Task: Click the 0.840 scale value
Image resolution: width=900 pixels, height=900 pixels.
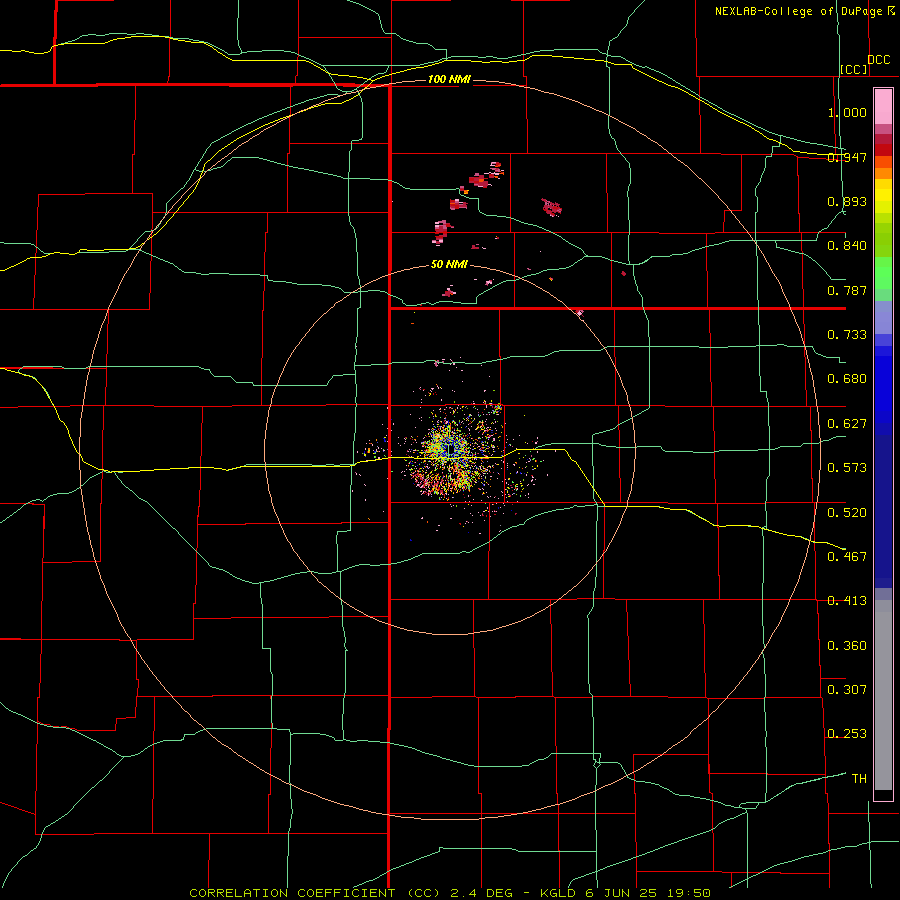Action: click(x=847, y=246)
